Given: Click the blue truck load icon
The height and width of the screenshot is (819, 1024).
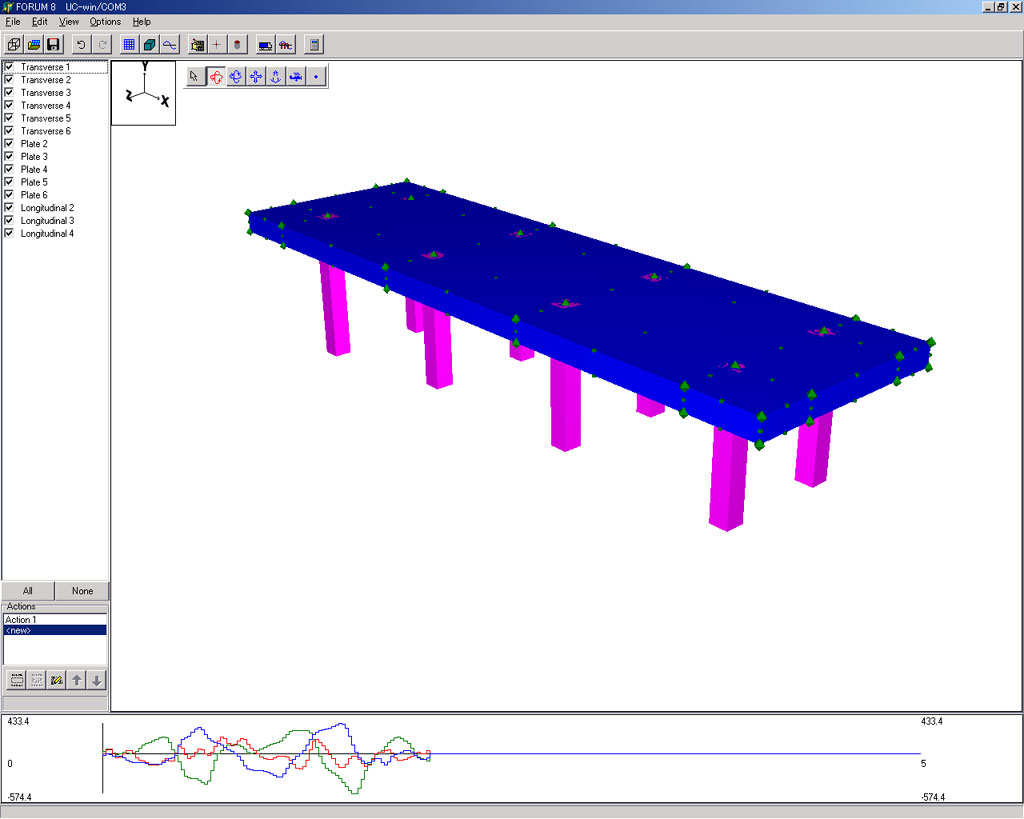Looking at the screenshot, I should point(265,44).
